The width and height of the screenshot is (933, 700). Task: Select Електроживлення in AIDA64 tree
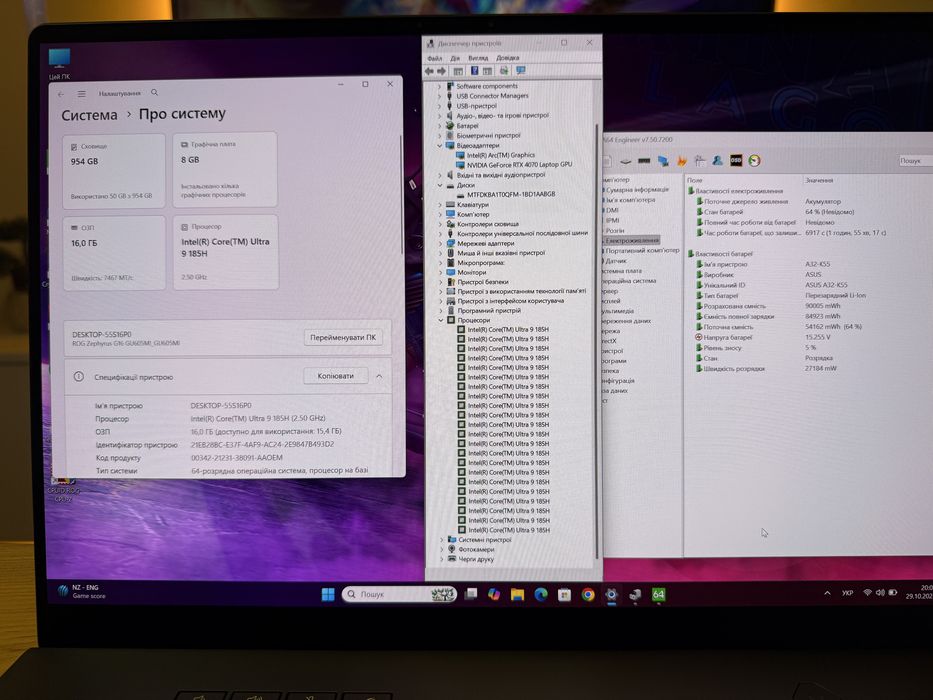click(632, 240)
